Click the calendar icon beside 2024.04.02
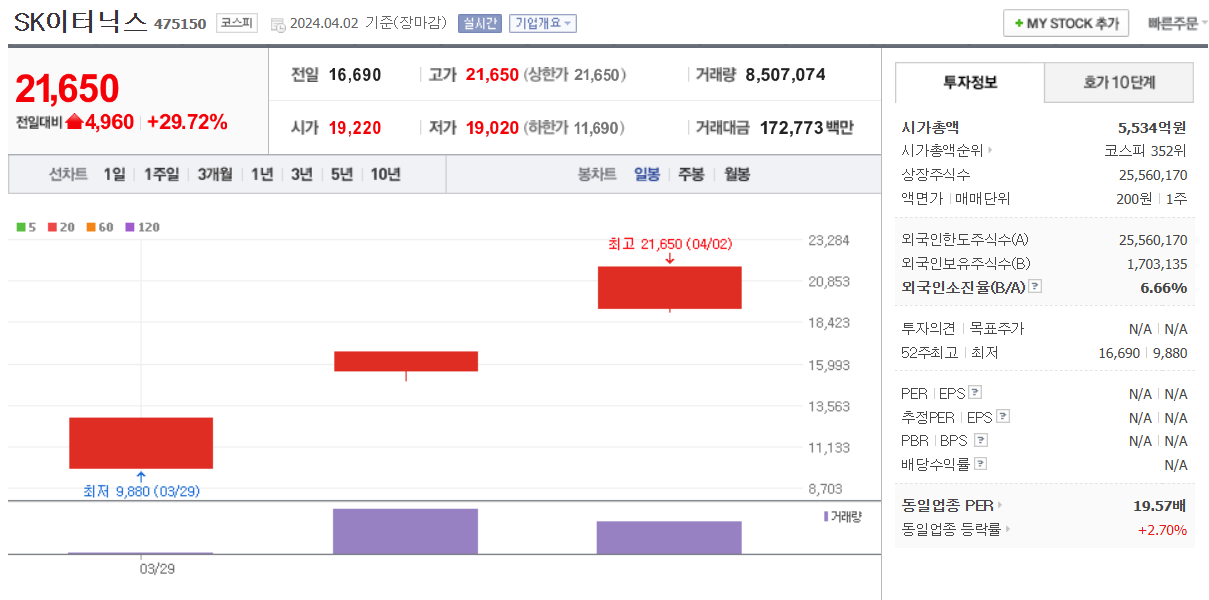Viewport: 1209px width, 600px height. click(x=277, y=24)
